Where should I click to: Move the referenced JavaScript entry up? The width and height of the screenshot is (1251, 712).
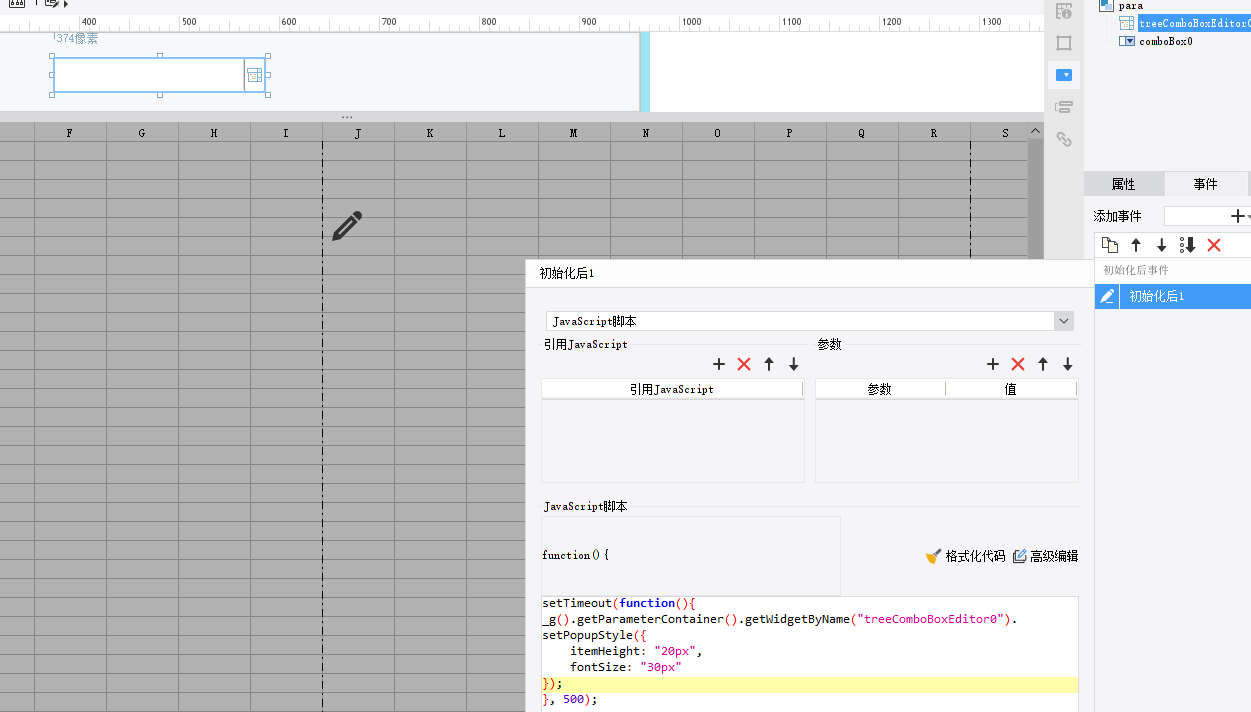[769, 364]
